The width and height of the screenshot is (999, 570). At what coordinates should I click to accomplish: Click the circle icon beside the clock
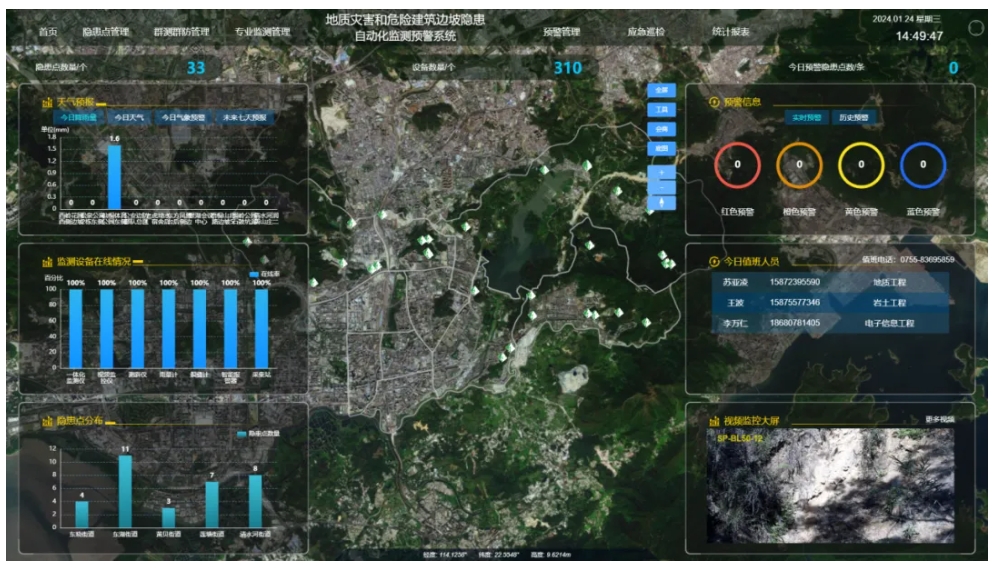976,29
